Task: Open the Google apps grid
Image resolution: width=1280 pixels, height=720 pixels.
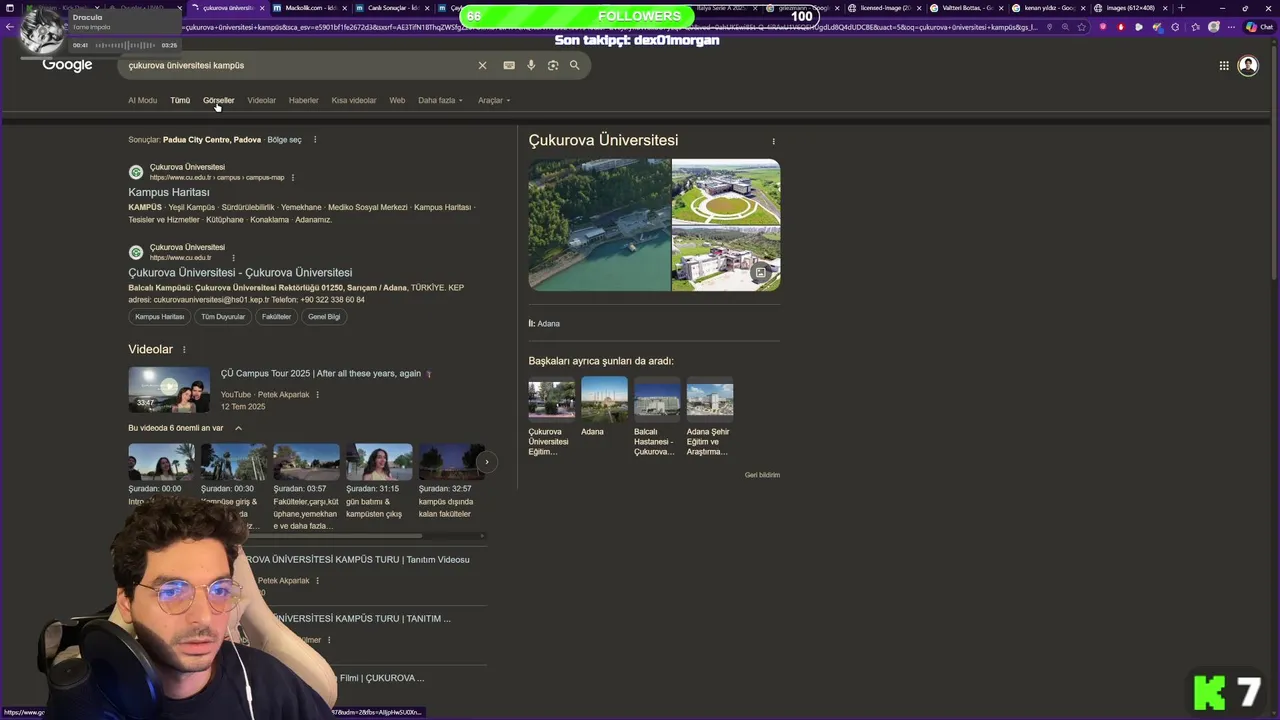Action: pos(1224,66)
